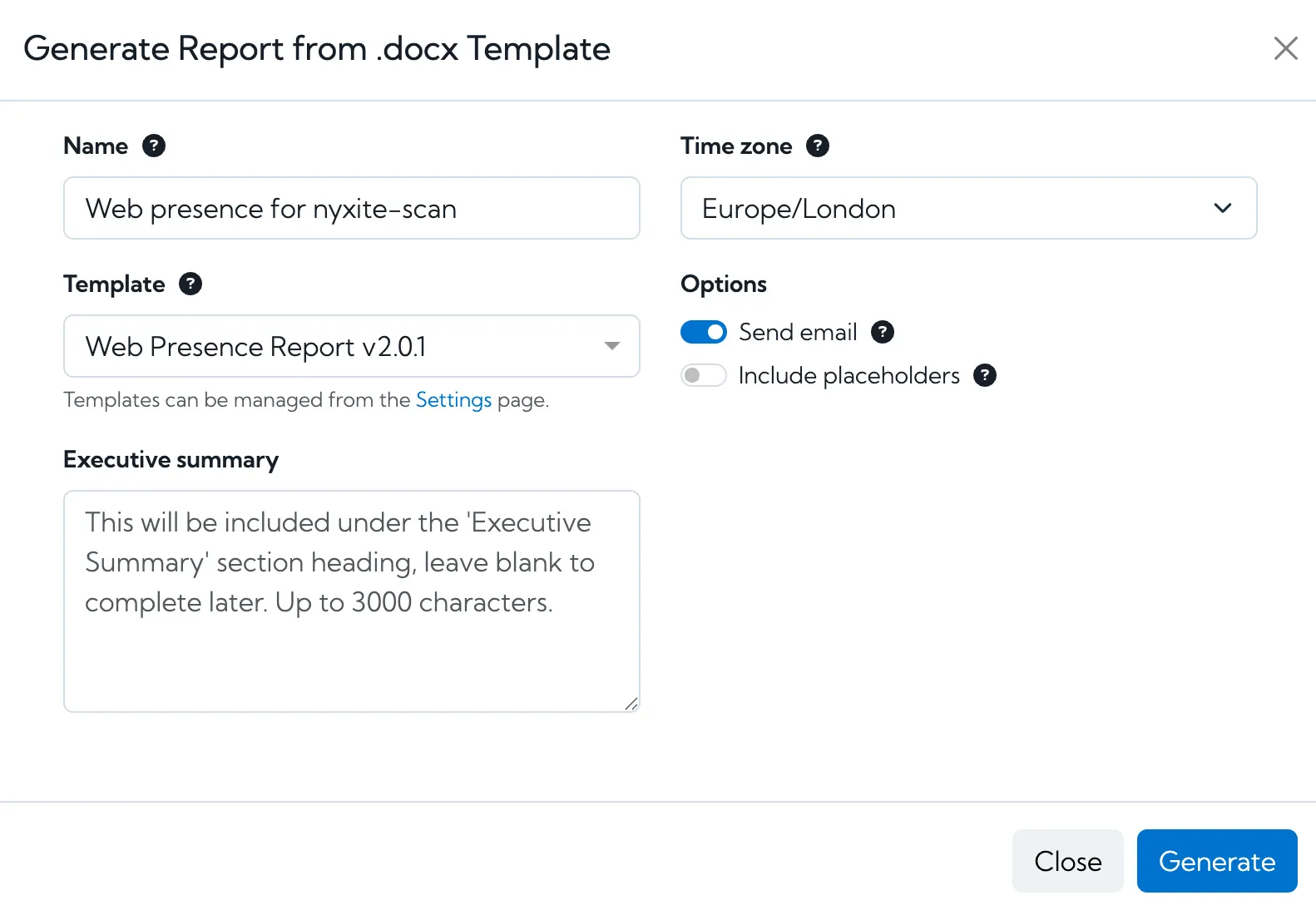1316x915 pixels.
Task: Select the Web Presence Report v2.0.1 field
Action: click(x=351, y=346)
